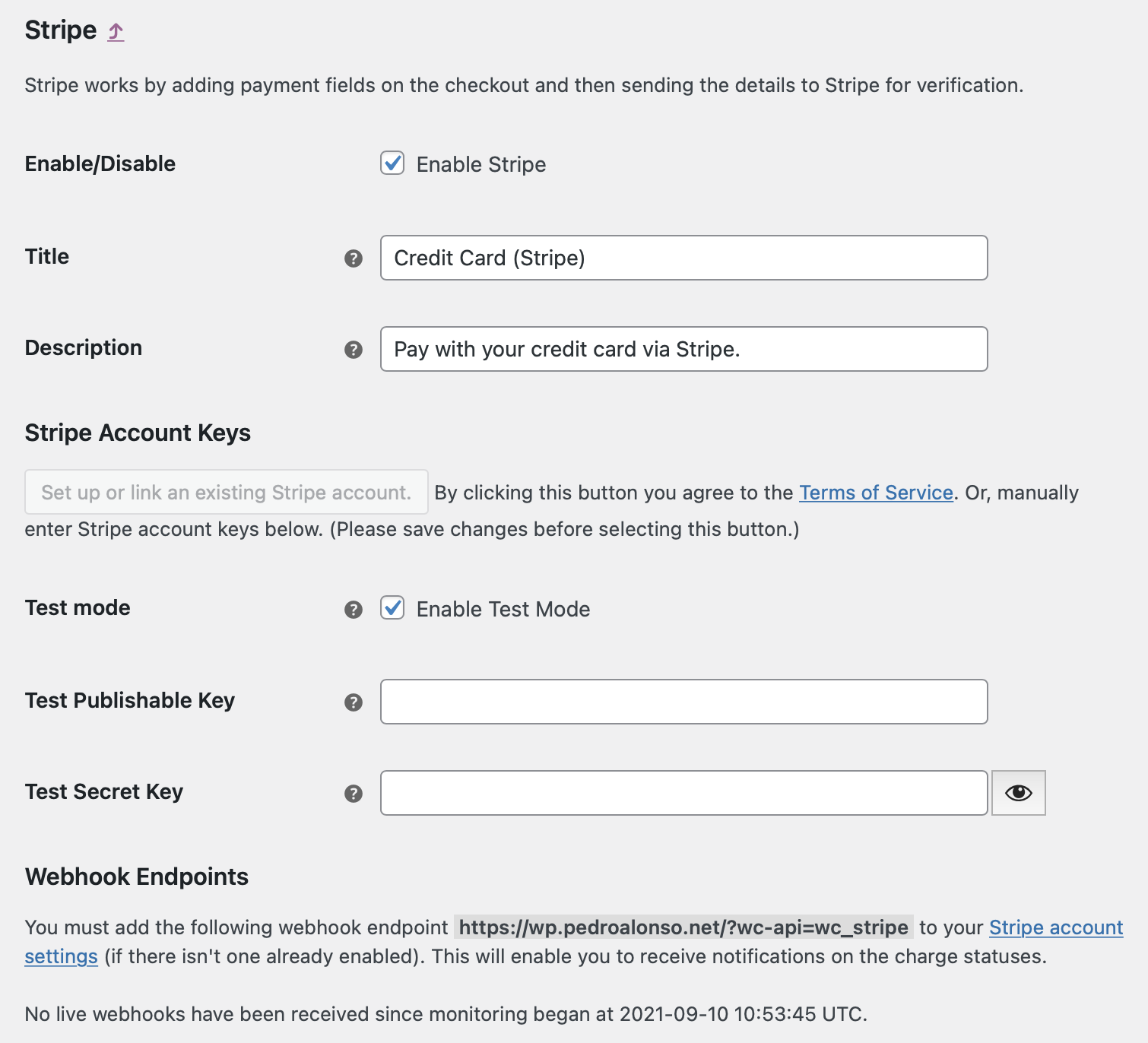Open the Test mode help tooltip
Screen dimensions: 1148x1043
click(x=352, y=609)
